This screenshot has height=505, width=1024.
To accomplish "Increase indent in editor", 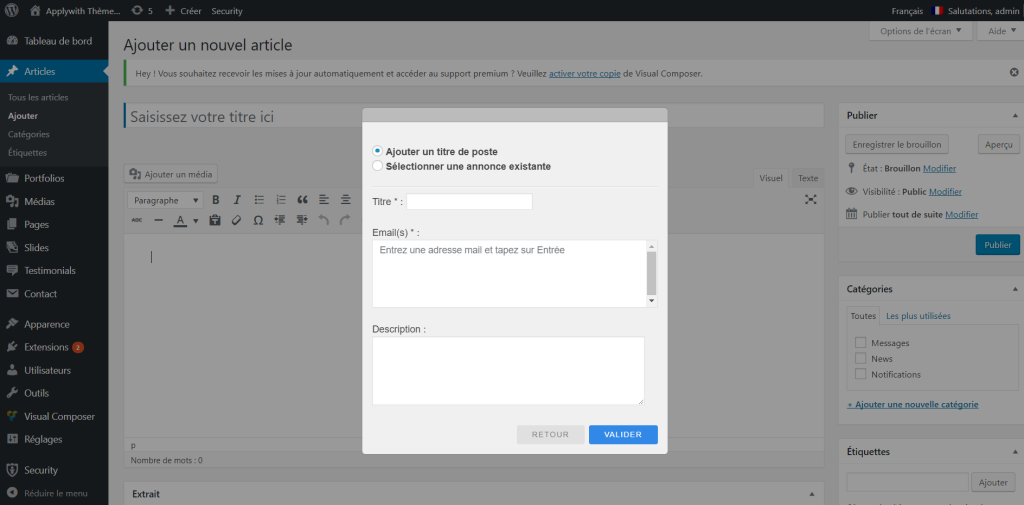I will [x=302, y=220].
